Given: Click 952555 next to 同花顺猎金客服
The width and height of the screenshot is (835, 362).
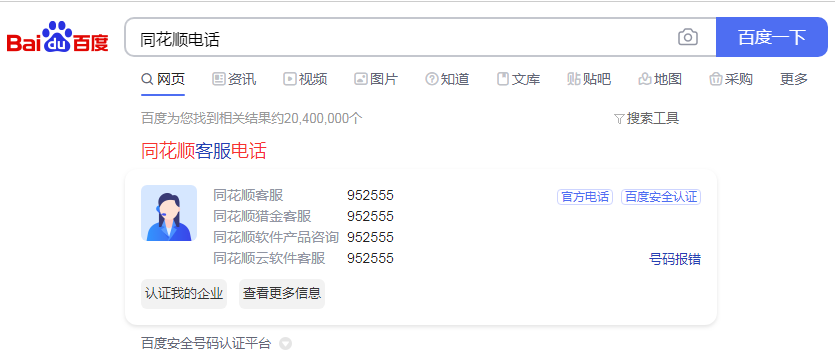Looking at the screenshot, I should [370, 216].
